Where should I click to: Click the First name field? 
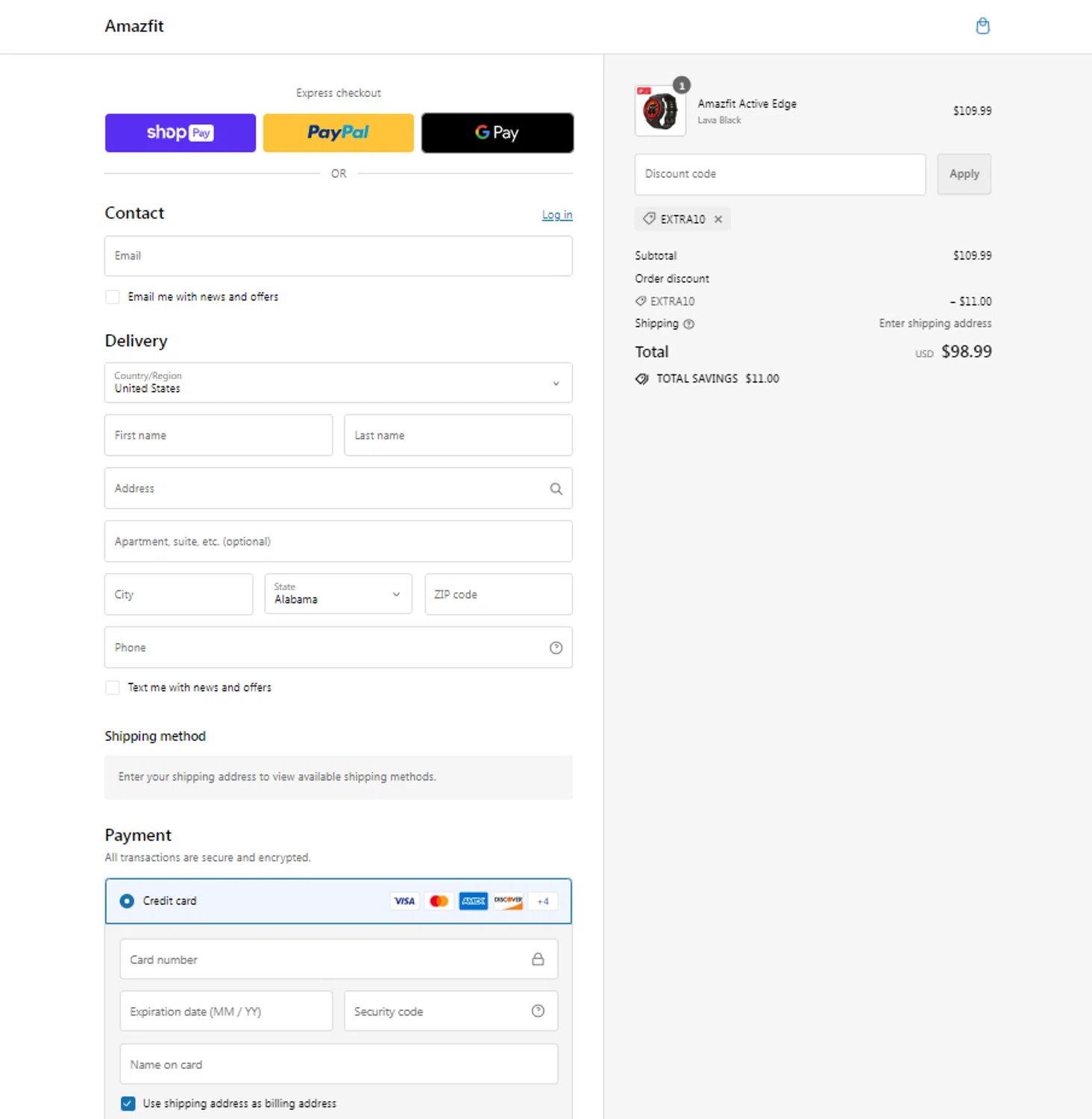click(219, 435)
